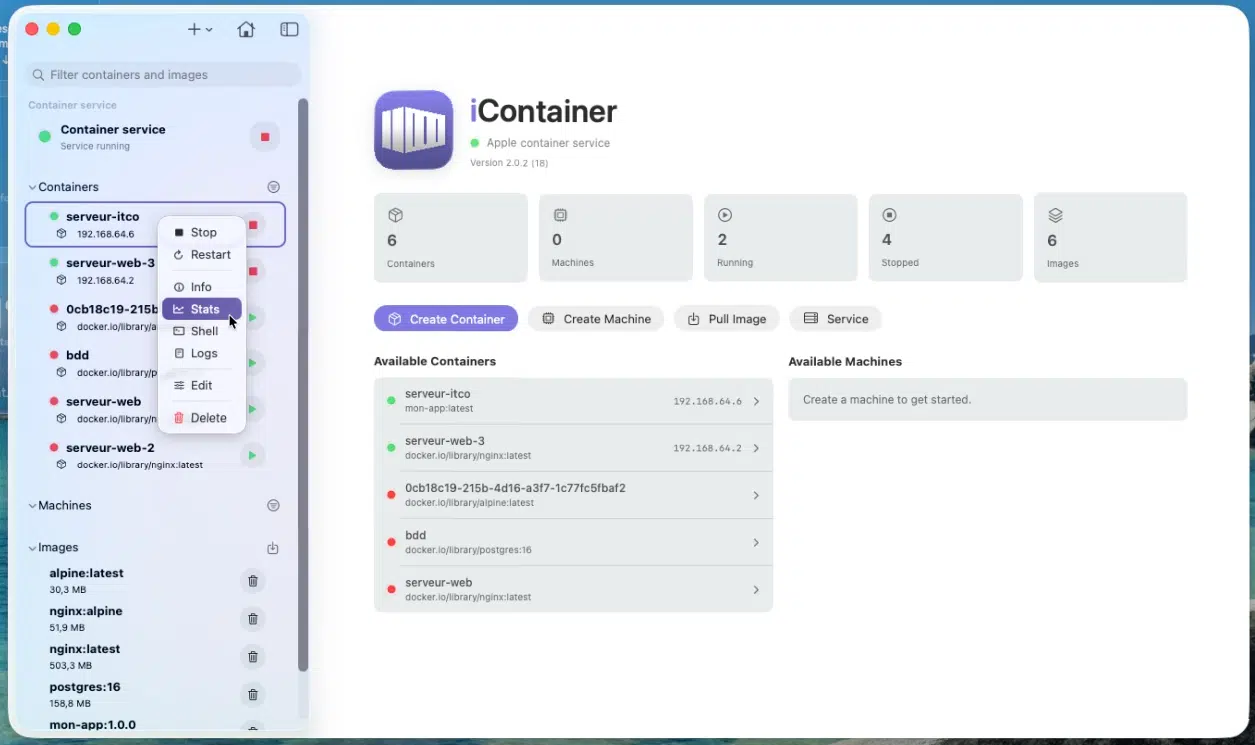Open the Containers count card
This screenshot has width=1255, height=745.
tap(451, 238)
